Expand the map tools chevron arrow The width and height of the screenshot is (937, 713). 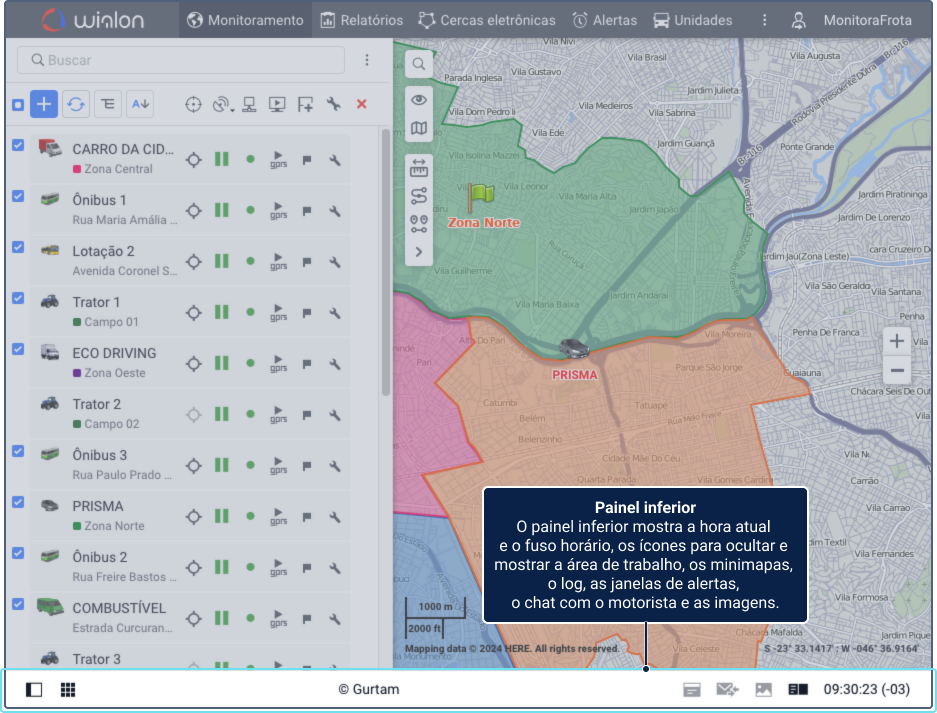(419, 252)
